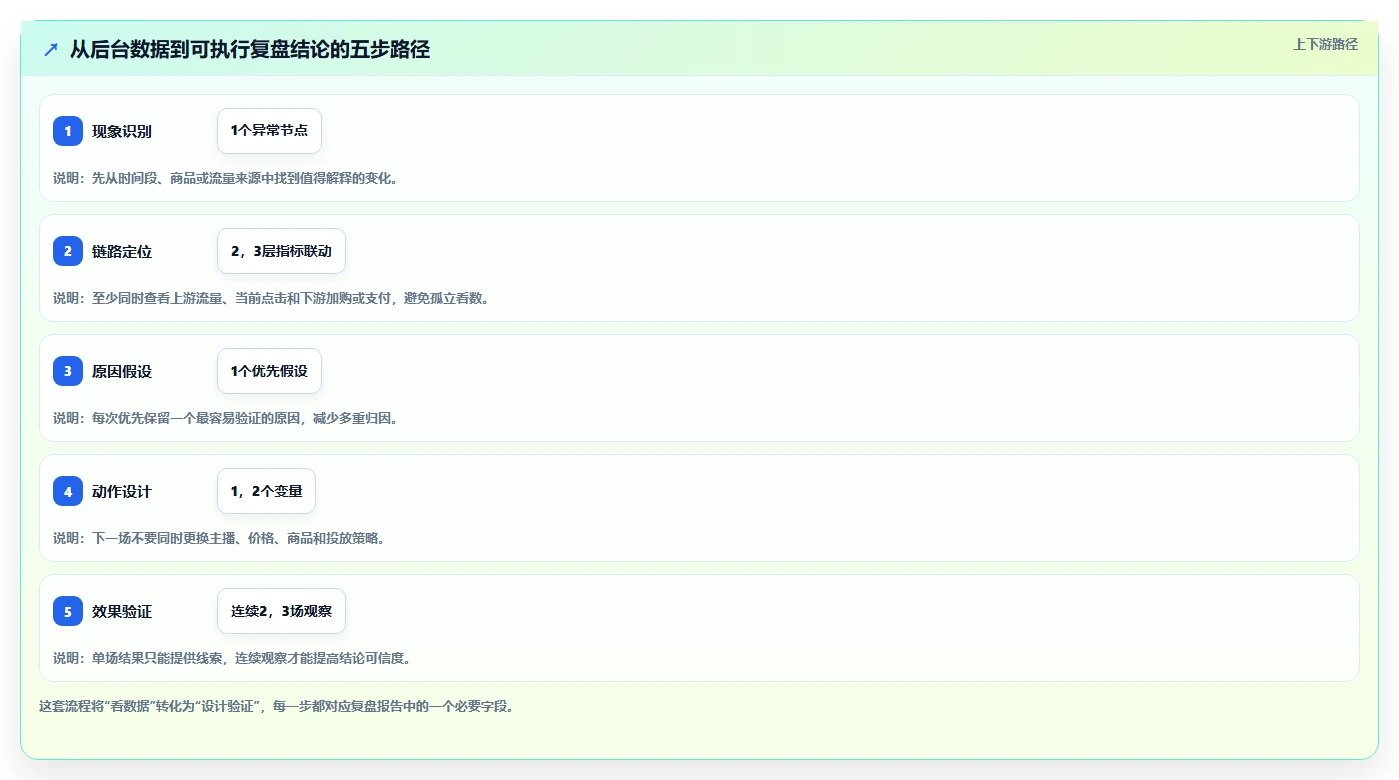Click the 上下游路径 label in header

click(1325, 44)
